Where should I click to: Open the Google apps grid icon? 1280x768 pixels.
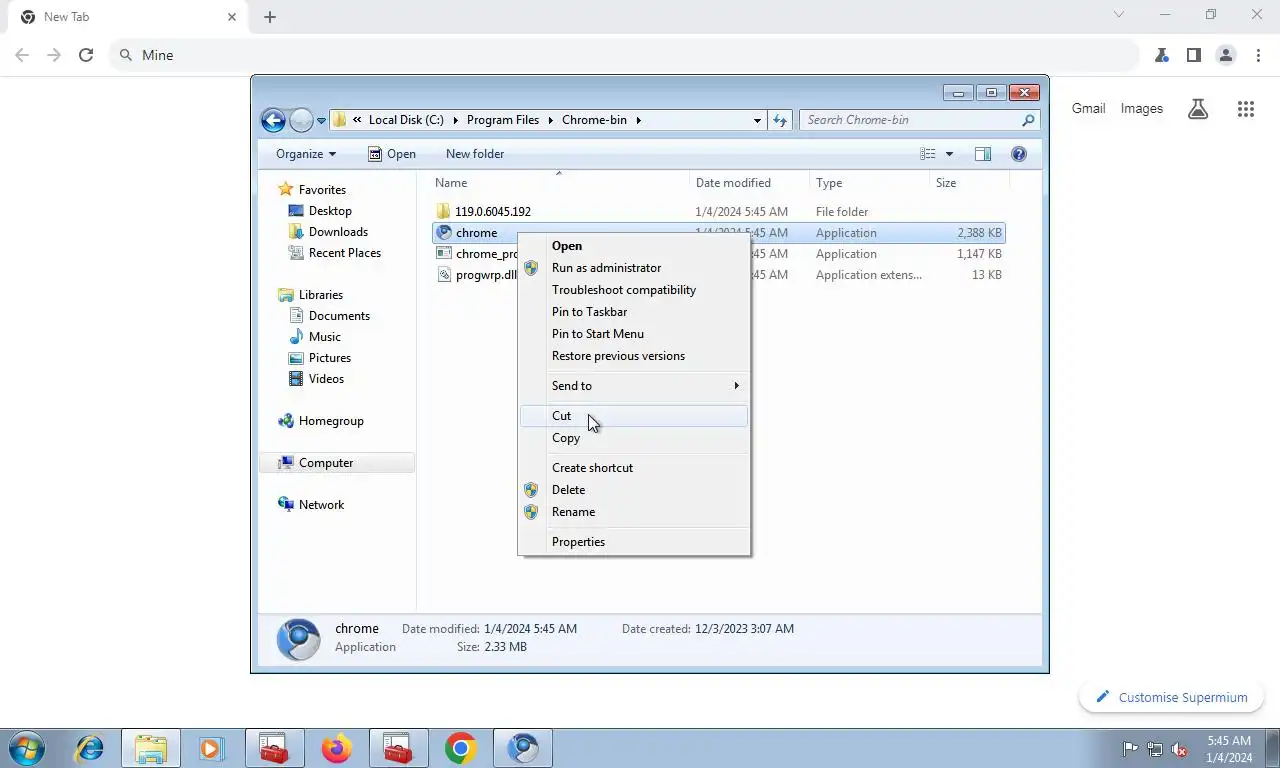click(x=1245, y=109)
